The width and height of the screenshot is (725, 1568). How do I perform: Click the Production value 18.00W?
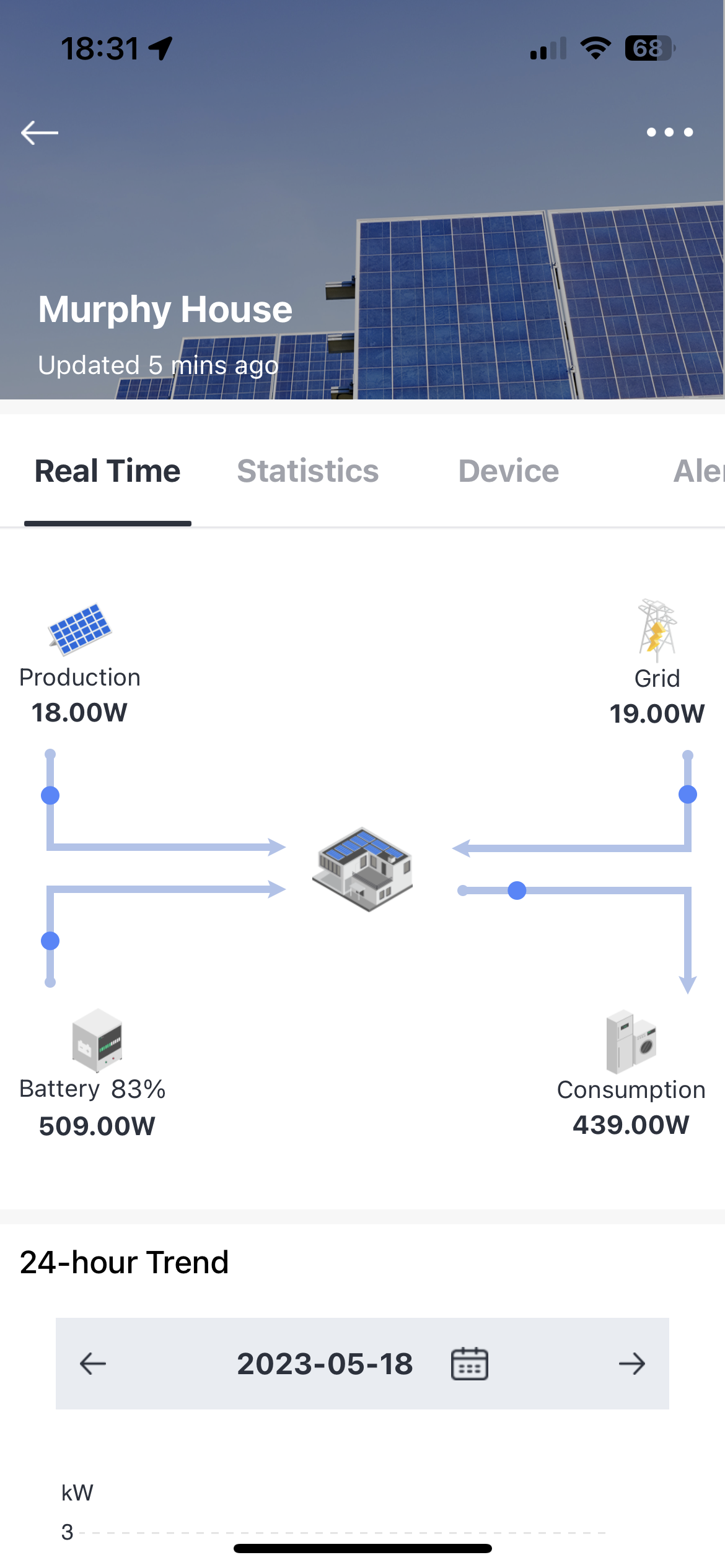point(79,713)
